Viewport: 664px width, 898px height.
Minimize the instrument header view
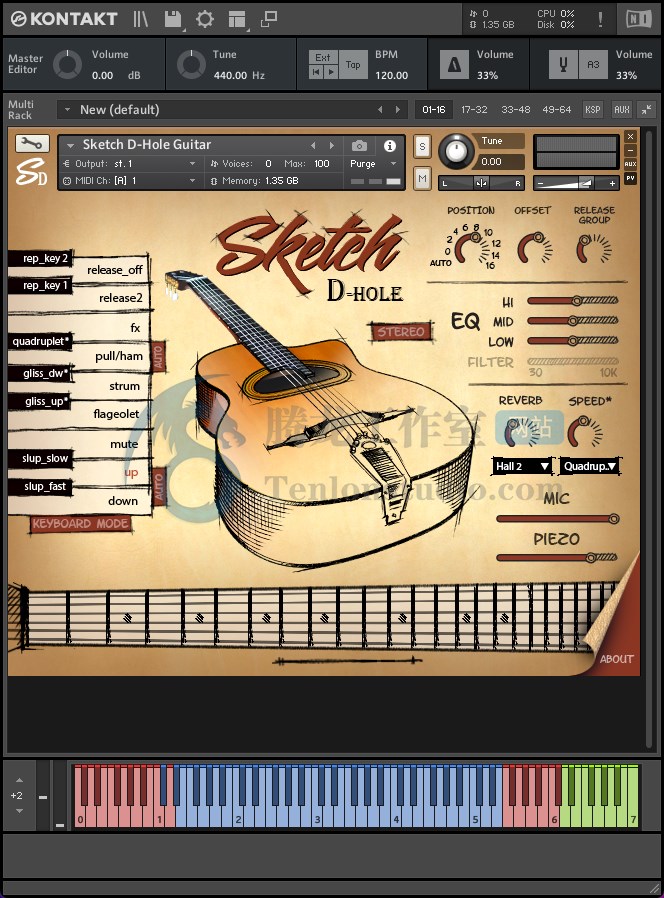(x=630, y=150)
